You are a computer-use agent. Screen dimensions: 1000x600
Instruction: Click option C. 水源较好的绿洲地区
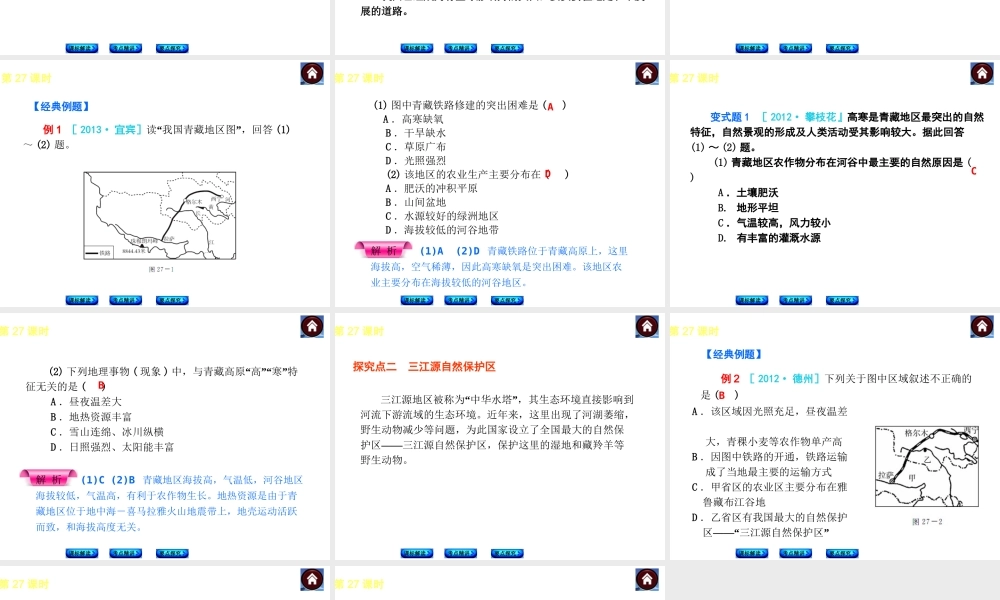(441, 216)
